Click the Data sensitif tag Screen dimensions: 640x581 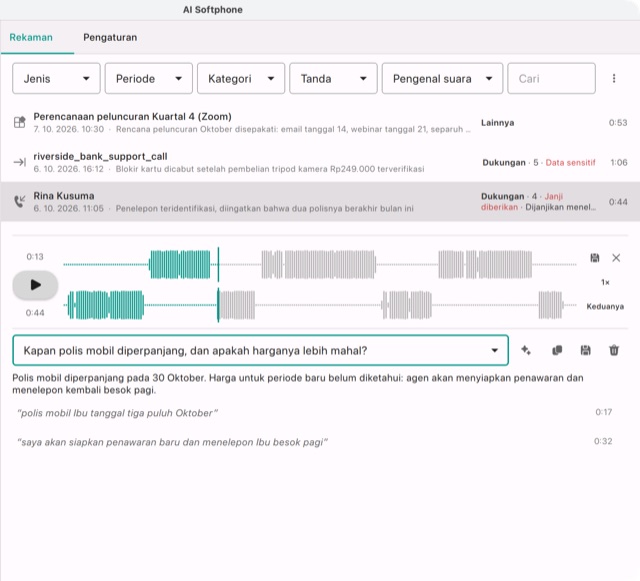point(570,163)
